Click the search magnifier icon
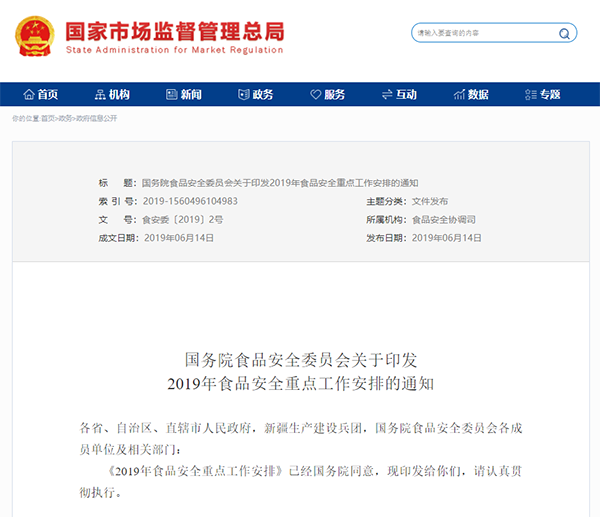 pyautogui.click(x=564, y=34)
